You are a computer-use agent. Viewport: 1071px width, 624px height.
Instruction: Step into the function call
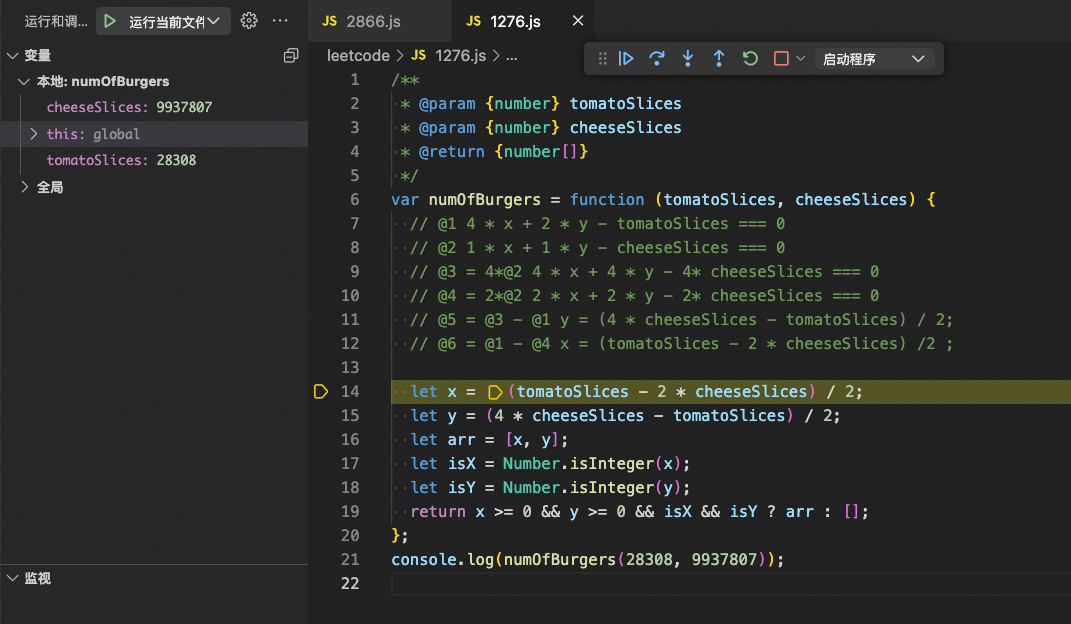click(688, 59)
